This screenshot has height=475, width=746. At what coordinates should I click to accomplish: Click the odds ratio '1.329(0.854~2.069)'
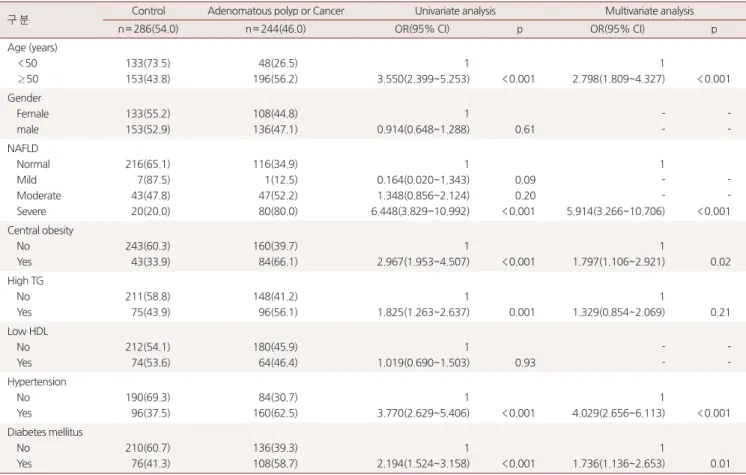pos(618,312)
